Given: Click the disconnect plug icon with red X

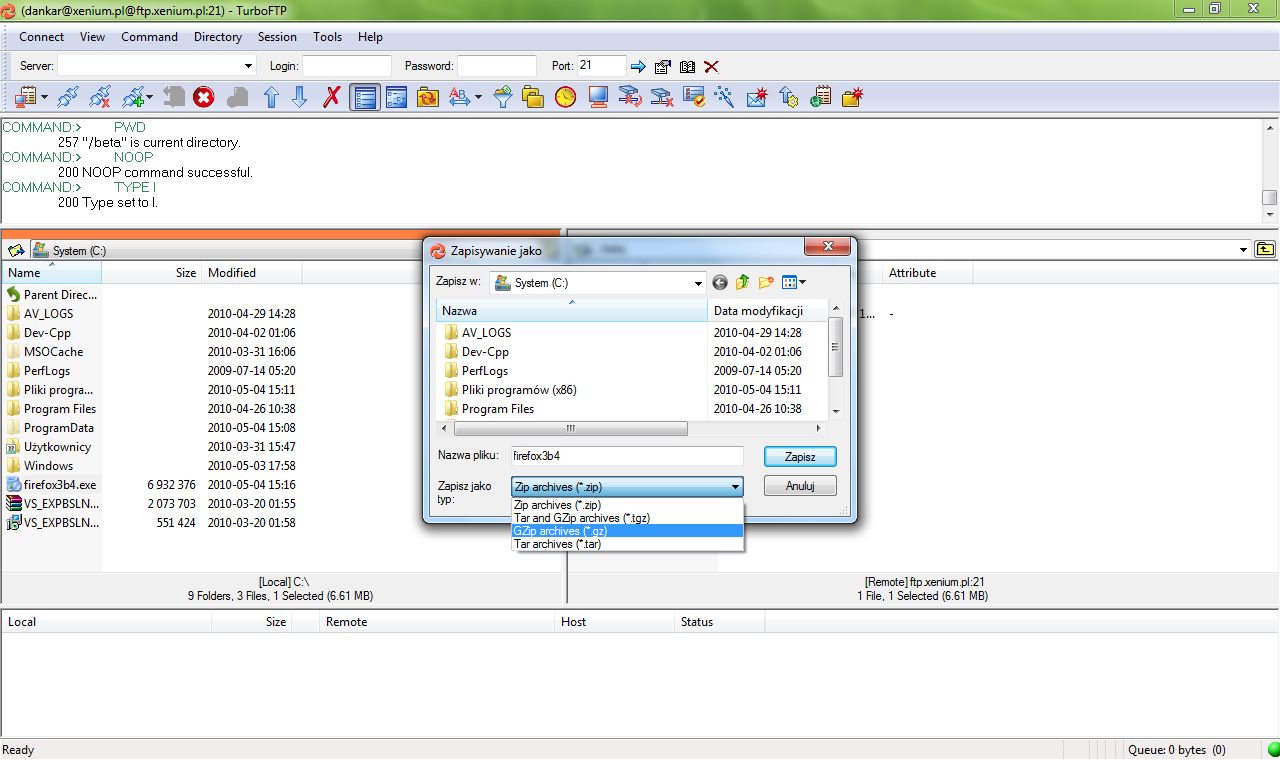Looking at the screenshot, I should 100,97.
